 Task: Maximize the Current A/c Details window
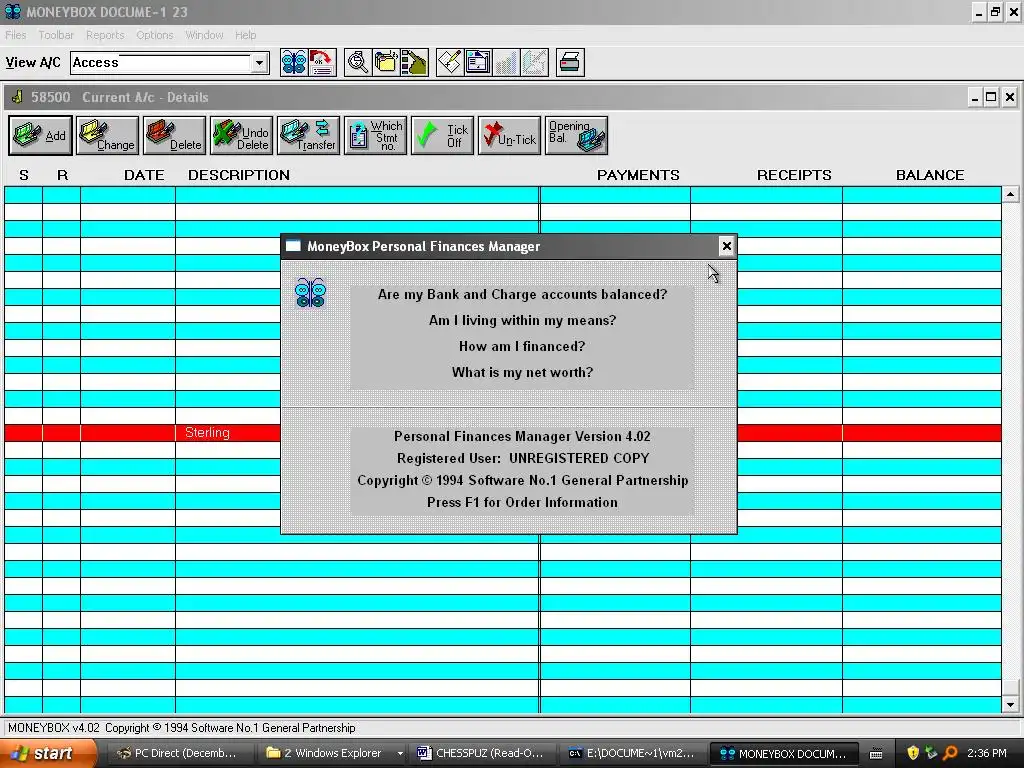[991, 97]
